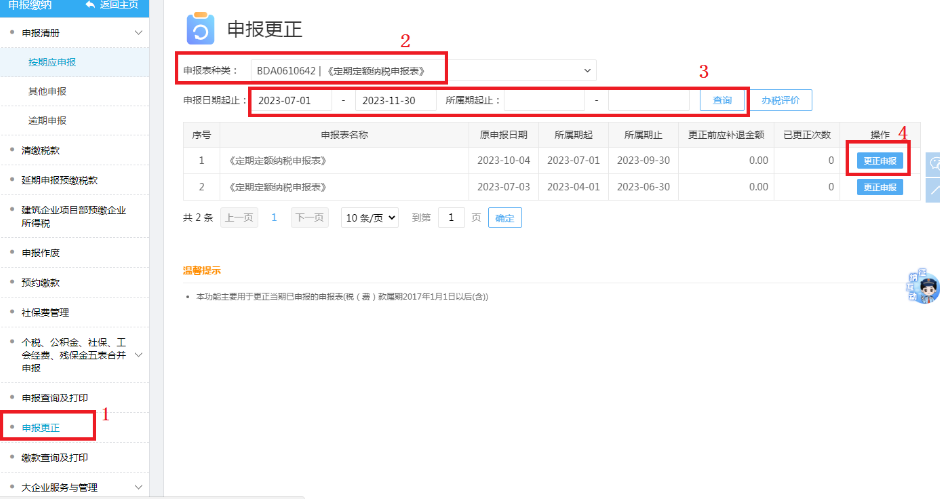
Task: Click the 上一页 previous page button
Action: 239,218
